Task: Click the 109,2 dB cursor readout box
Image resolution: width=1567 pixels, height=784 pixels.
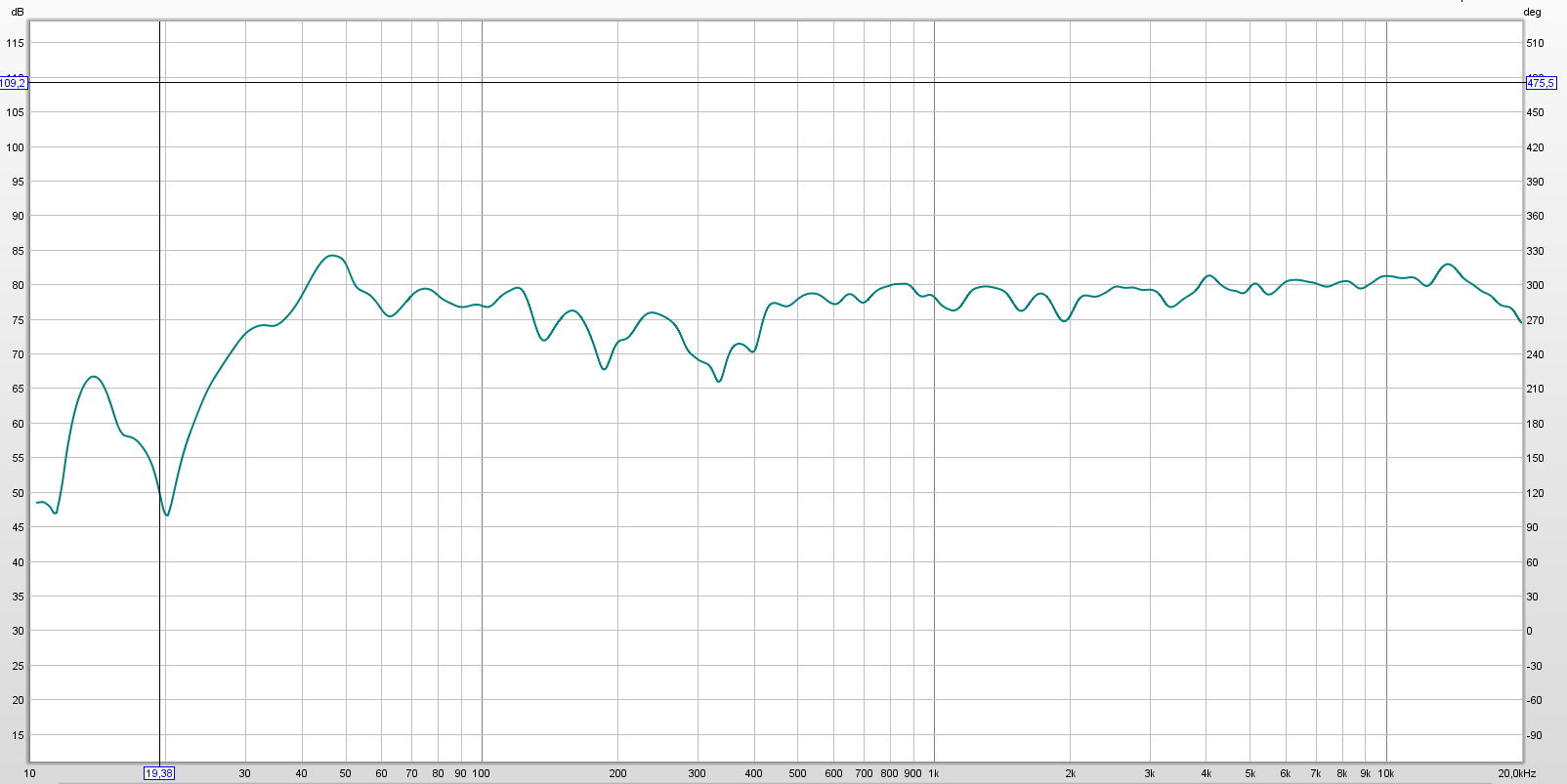Action: (14, 83)
